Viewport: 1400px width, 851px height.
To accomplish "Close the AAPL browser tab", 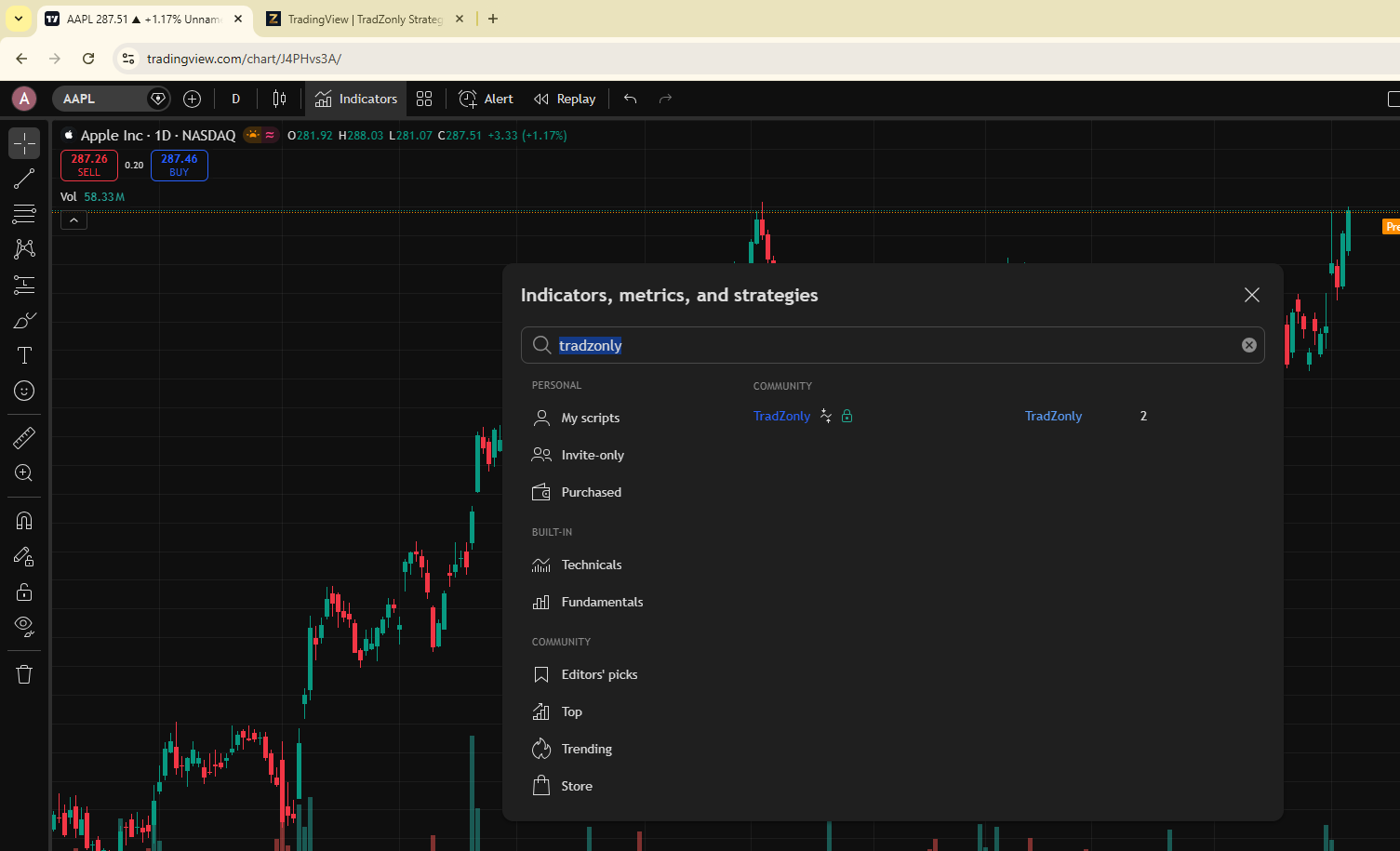I will (x=238, y=19).
